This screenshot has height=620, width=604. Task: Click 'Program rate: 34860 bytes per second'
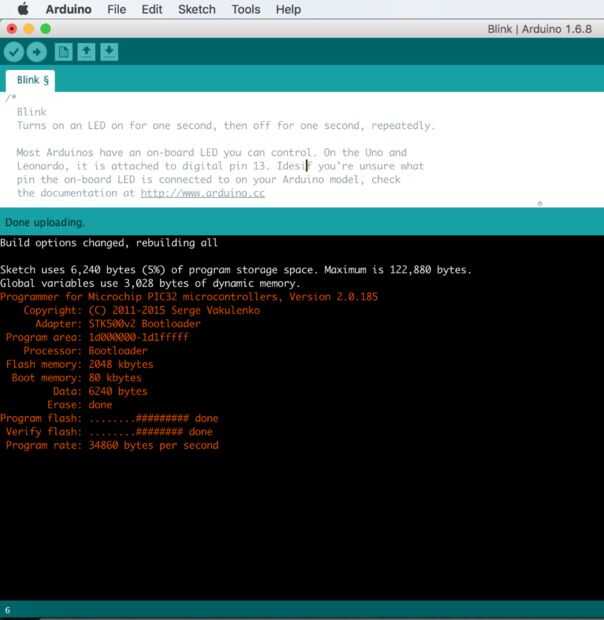112,445
